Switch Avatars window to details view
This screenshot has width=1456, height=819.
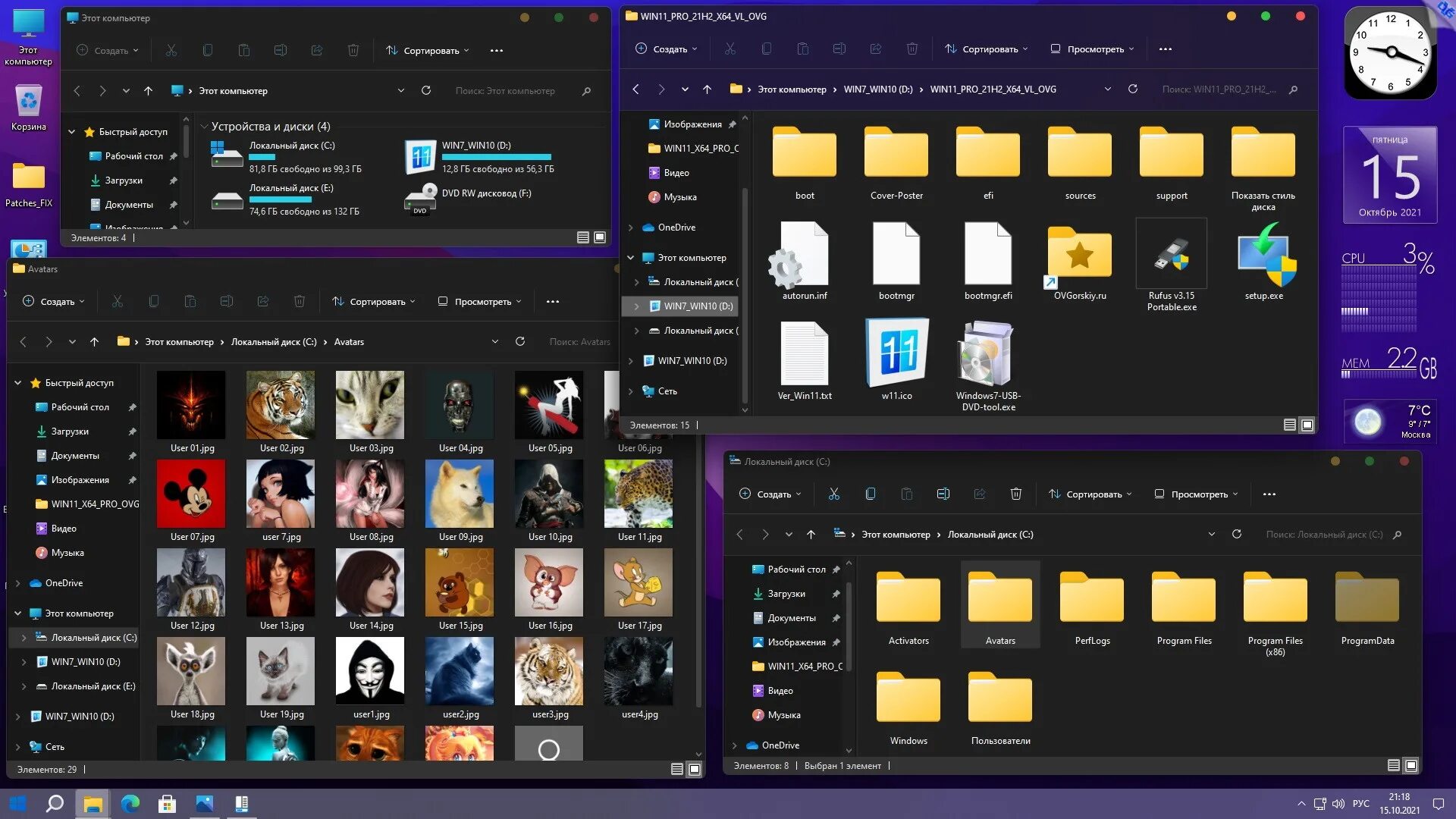677,770
